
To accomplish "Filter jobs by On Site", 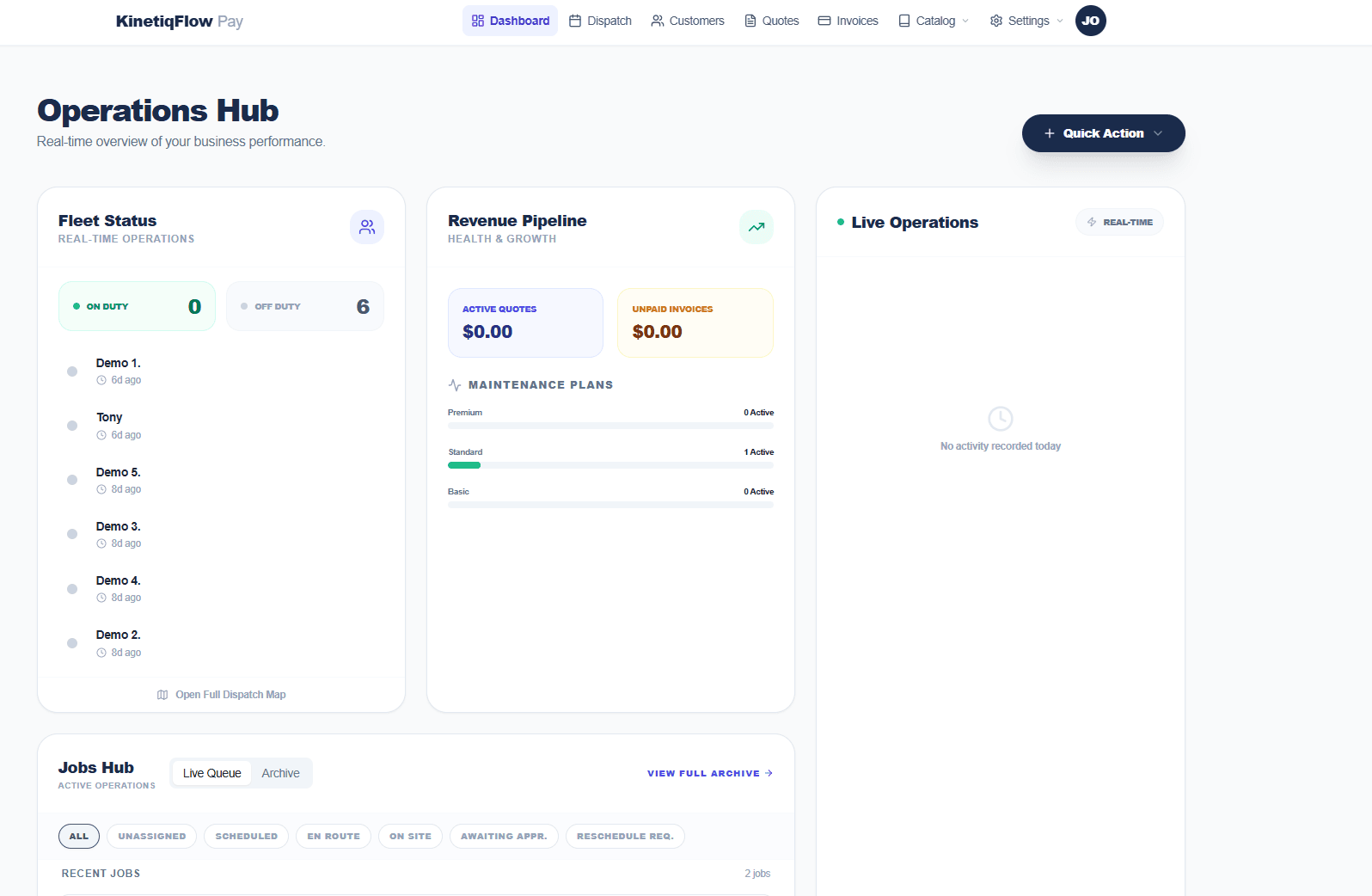I will pos(411,836).
